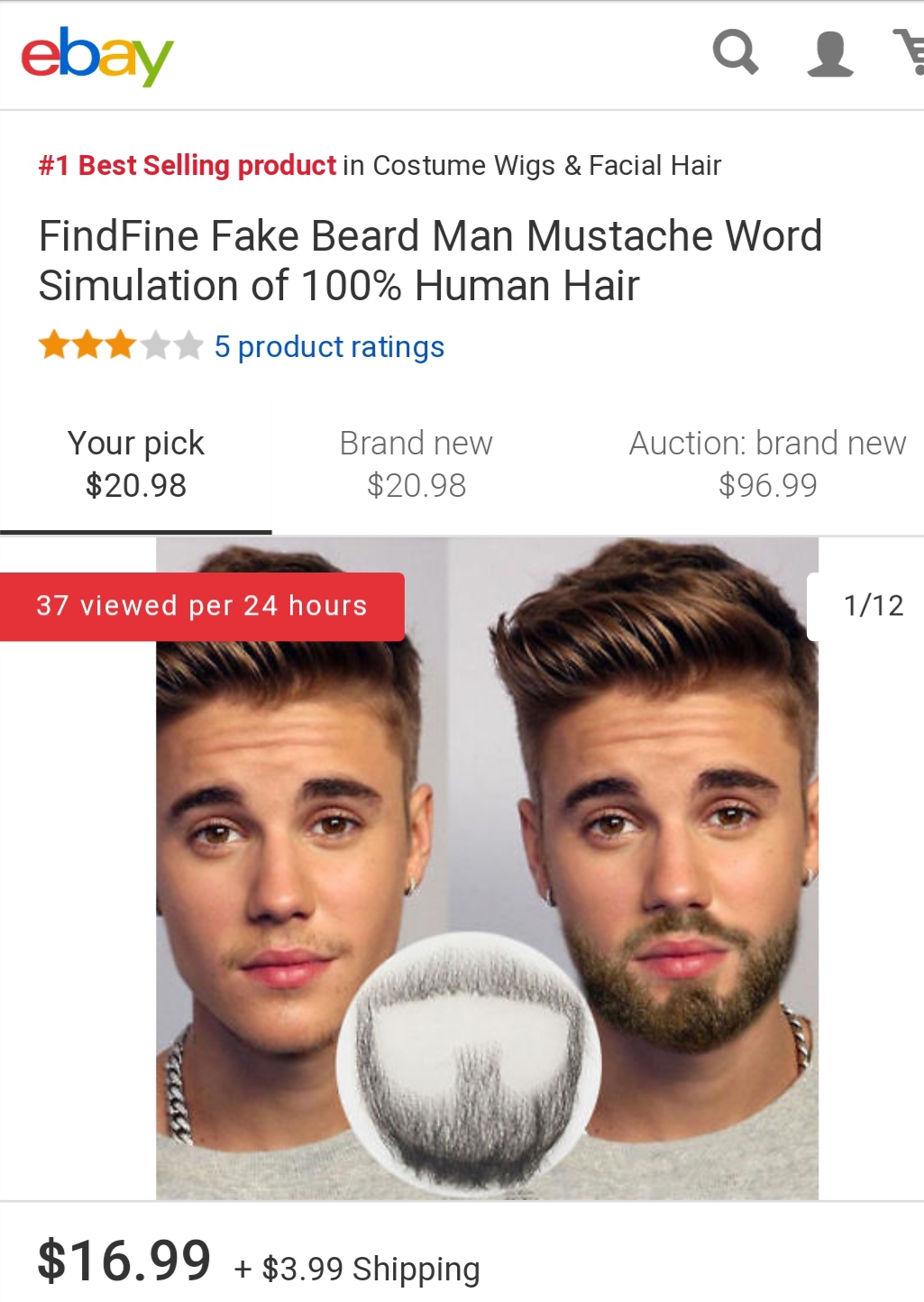The image size is (924, 1302).
Task: Click the 37 viewed per 24 hours badge
Action: tap(202, 606)
